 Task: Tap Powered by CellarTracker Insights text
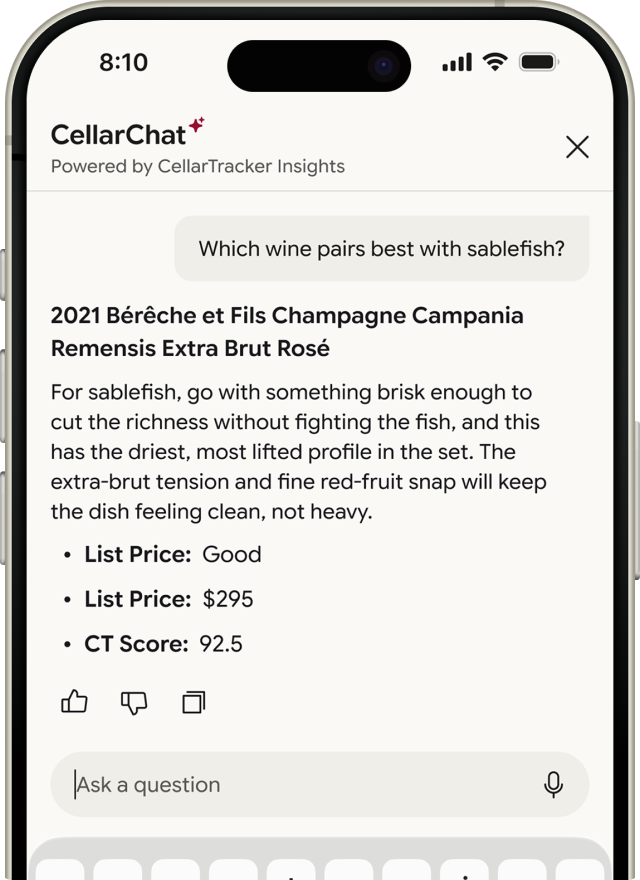[x=198, y=166]
